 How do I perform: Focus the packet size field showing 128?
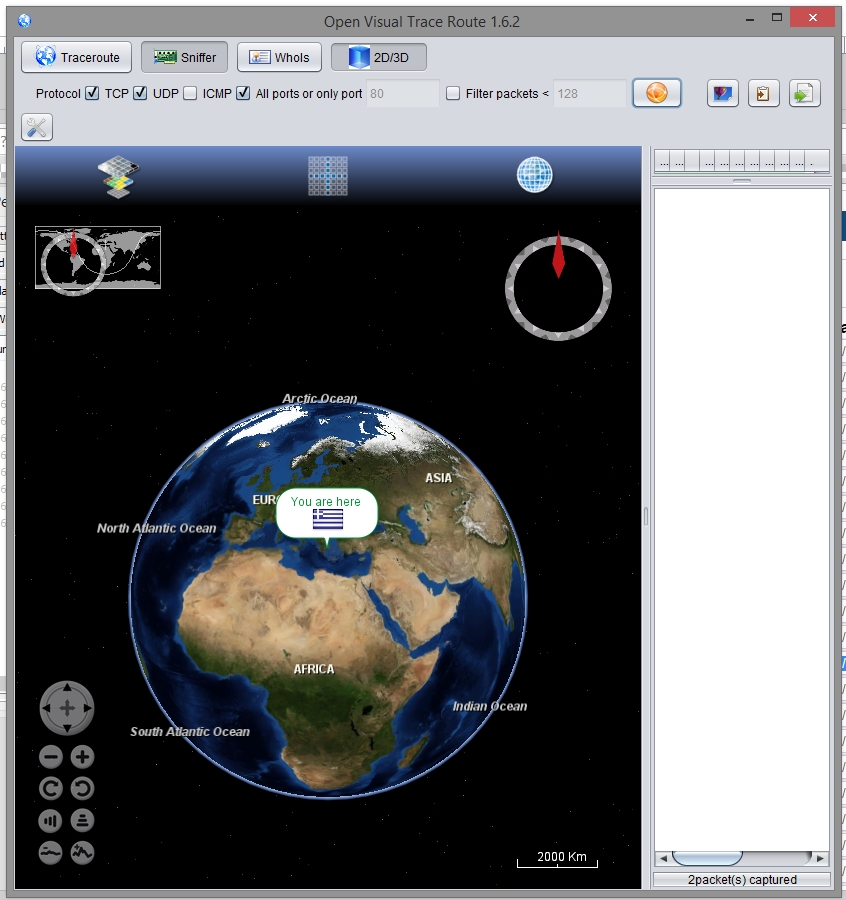[x=589, y=94]
